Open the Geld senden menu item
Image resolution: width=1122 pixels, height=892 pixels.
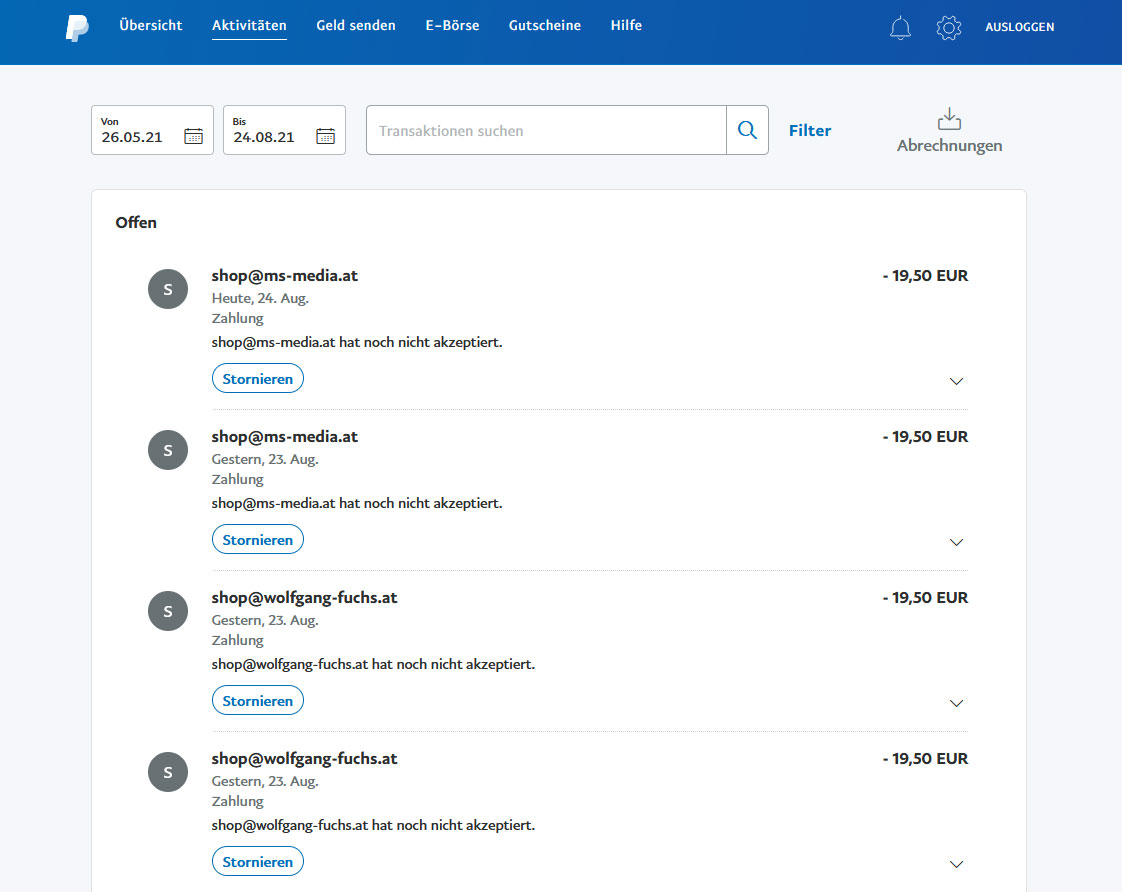coord(356,26)
